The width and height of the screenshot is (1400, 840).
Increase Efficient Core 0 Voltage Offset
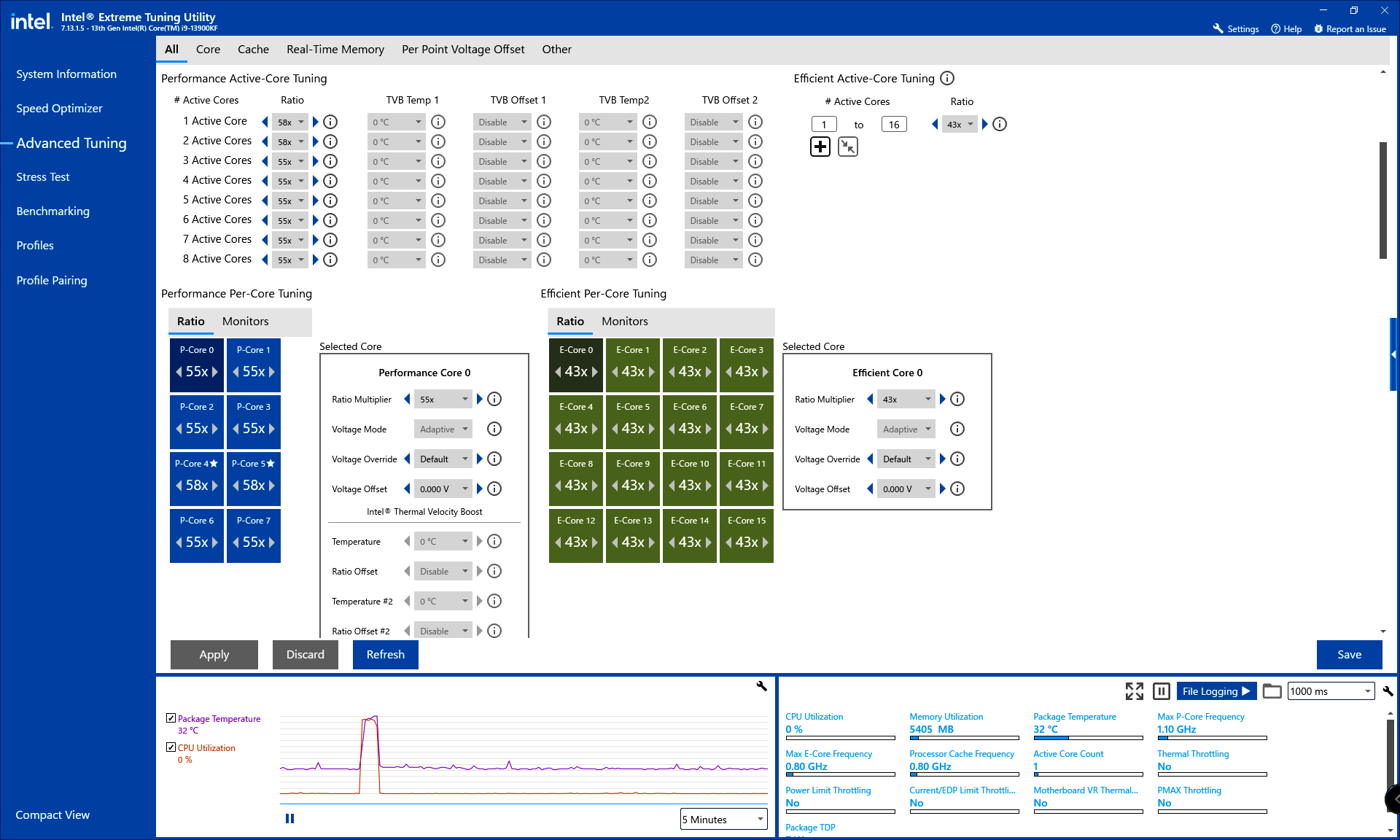(x=942, y=489)
